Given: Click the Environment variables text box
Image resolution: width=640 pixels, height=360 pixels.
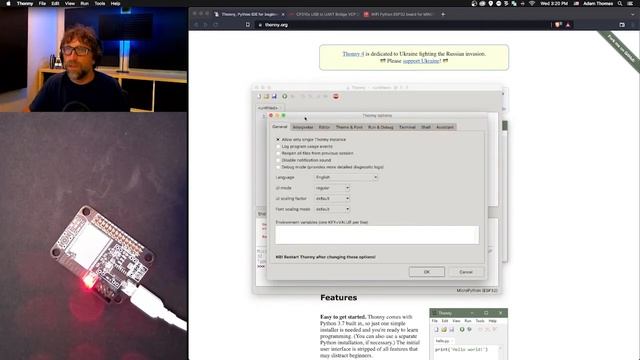Looking at the screenshot, I should pos(377,235).
